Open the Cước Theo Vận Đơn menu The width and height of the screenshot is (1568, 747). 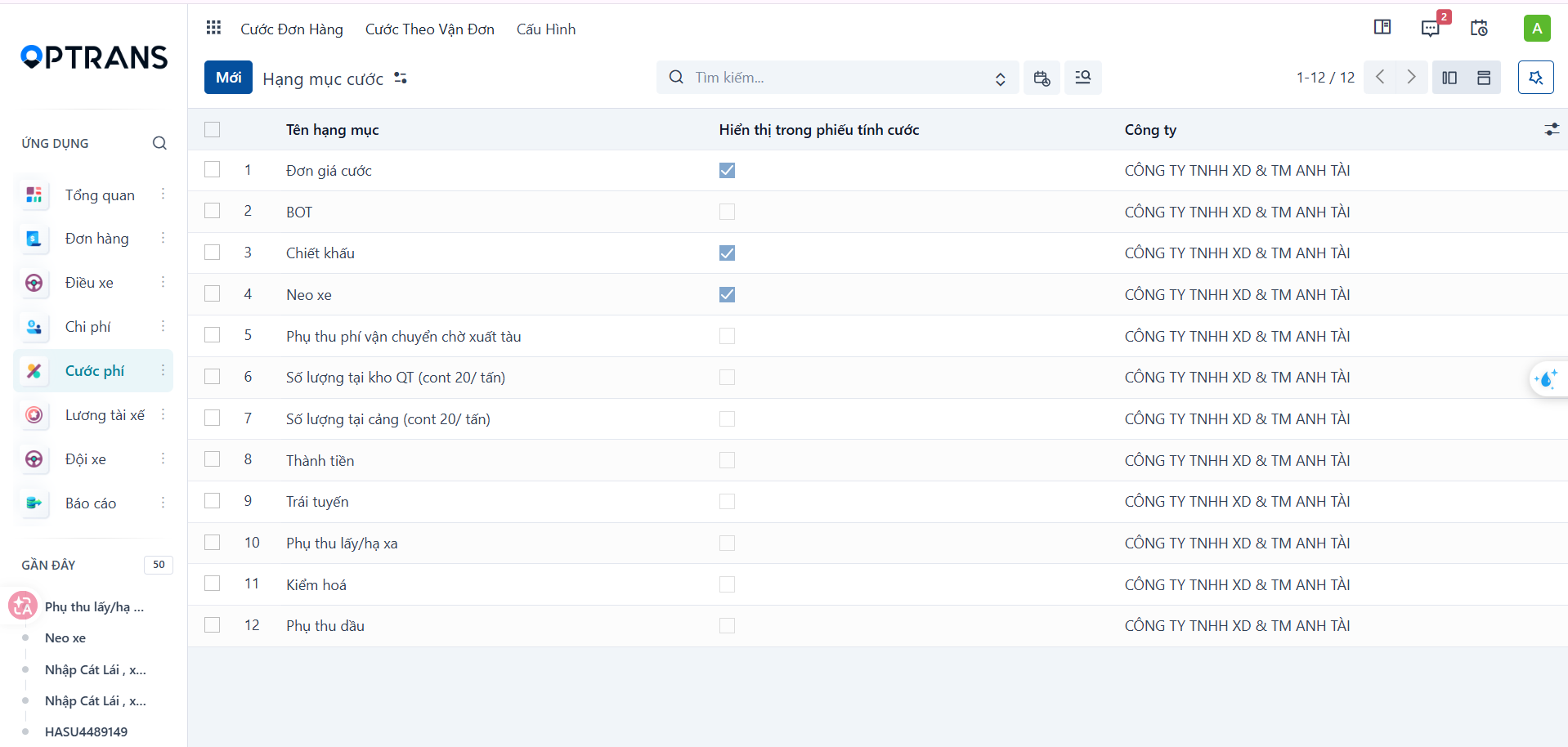point(430,29)
